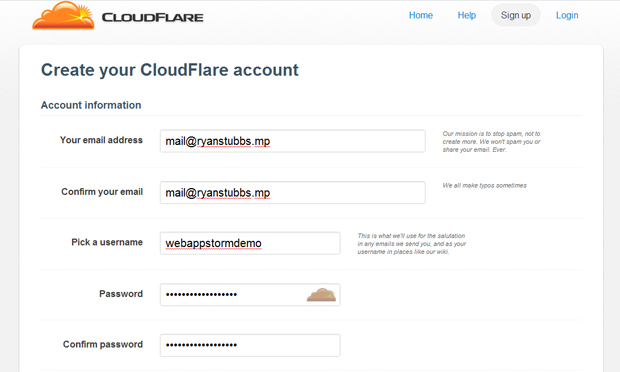This screenshot has width=620, height=372.
Task: Click the 'We all make typos sometimes' hint
Action: click(484, 185)
